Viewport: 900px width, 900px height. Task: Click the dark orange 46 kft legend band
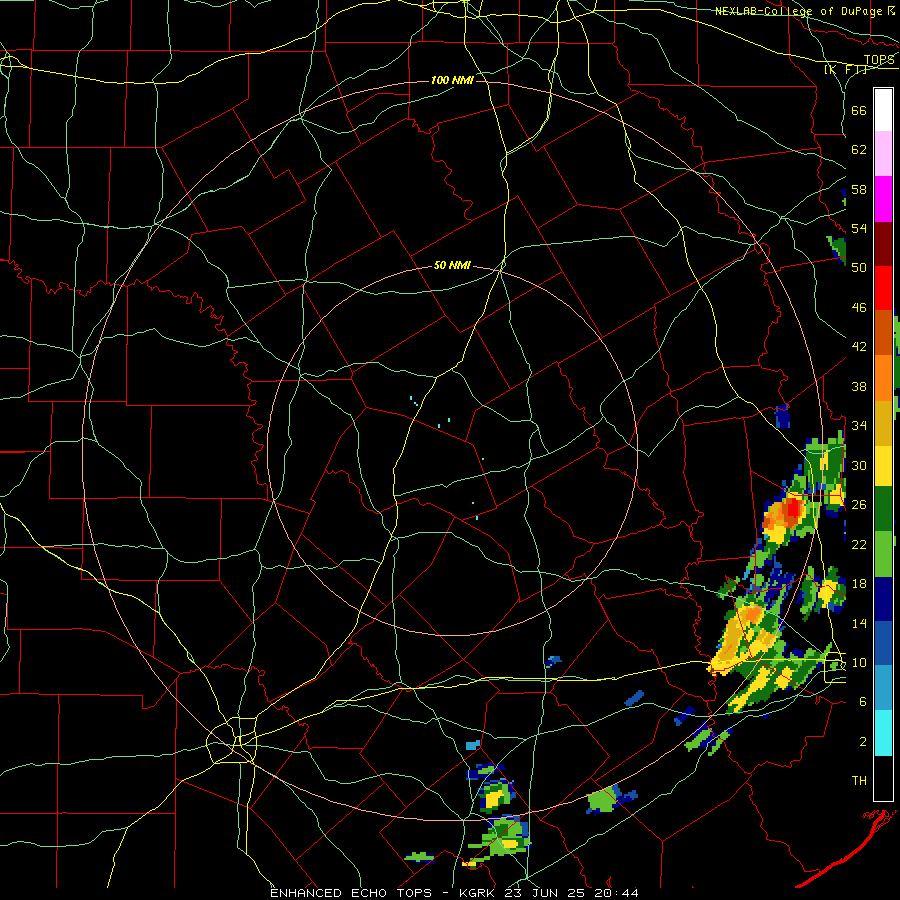point(883,333)
